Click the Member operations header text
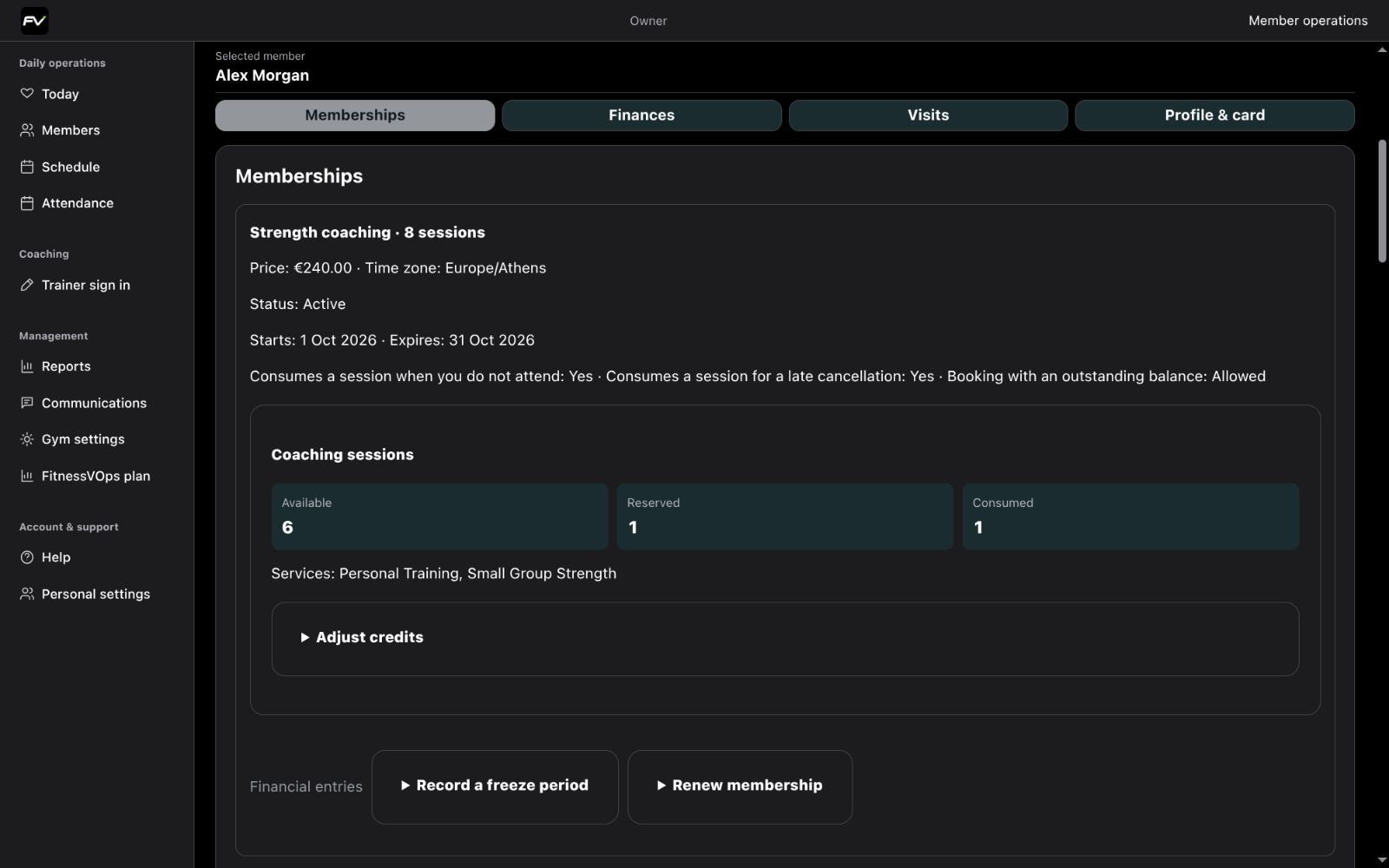 pyautogui.click(x=1307, y=21)
